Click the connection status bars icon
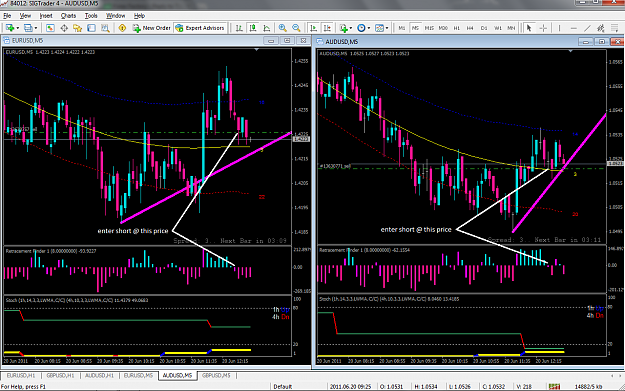This screenshot has width=625, height=391. coord(554,387)
